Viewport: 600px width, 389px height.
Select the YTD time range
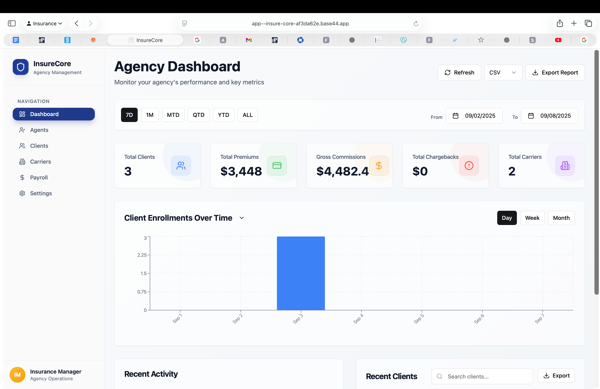(223, 115)
